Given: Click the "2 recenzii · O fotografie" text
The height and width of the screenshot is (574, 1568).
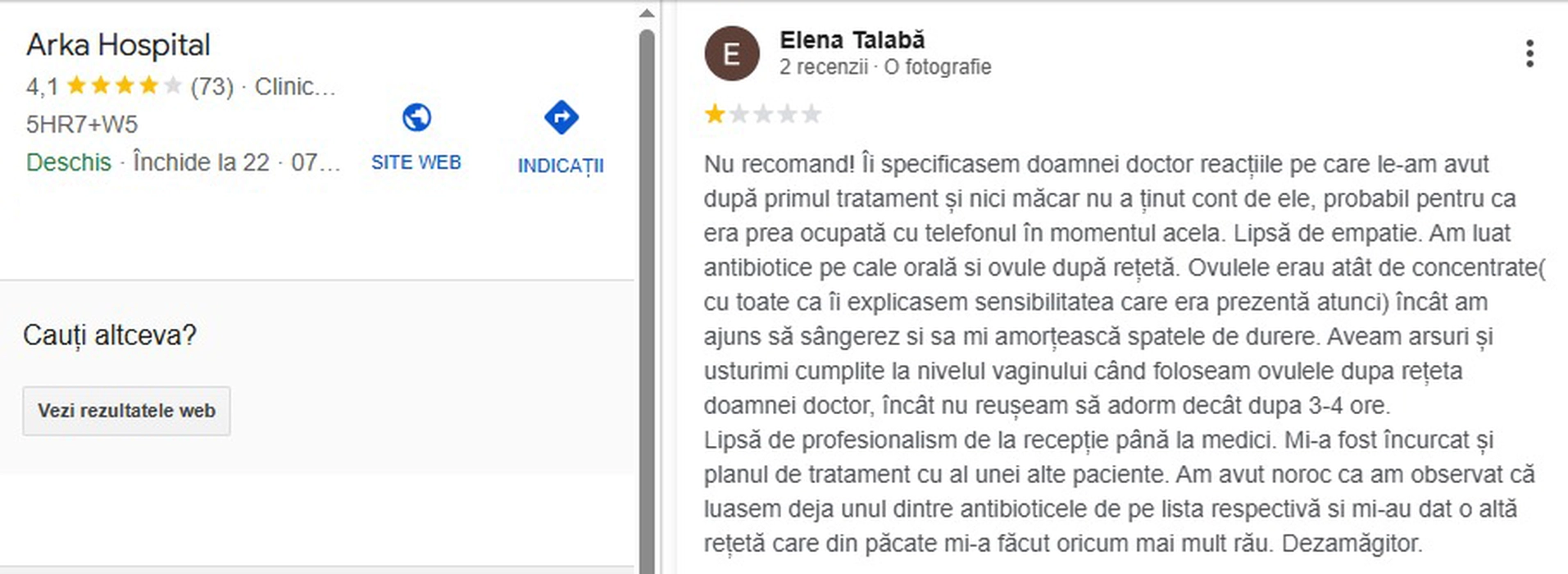Looking at the screenshot, I should [x=884, y=67].
